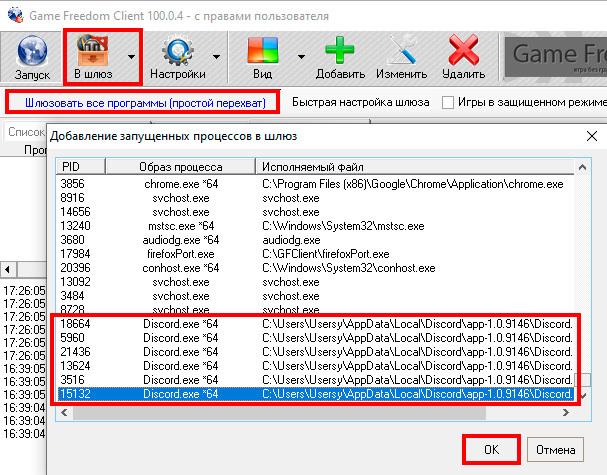Click the Отмена button
Viewport: 607px width, 475px height.
555,449
